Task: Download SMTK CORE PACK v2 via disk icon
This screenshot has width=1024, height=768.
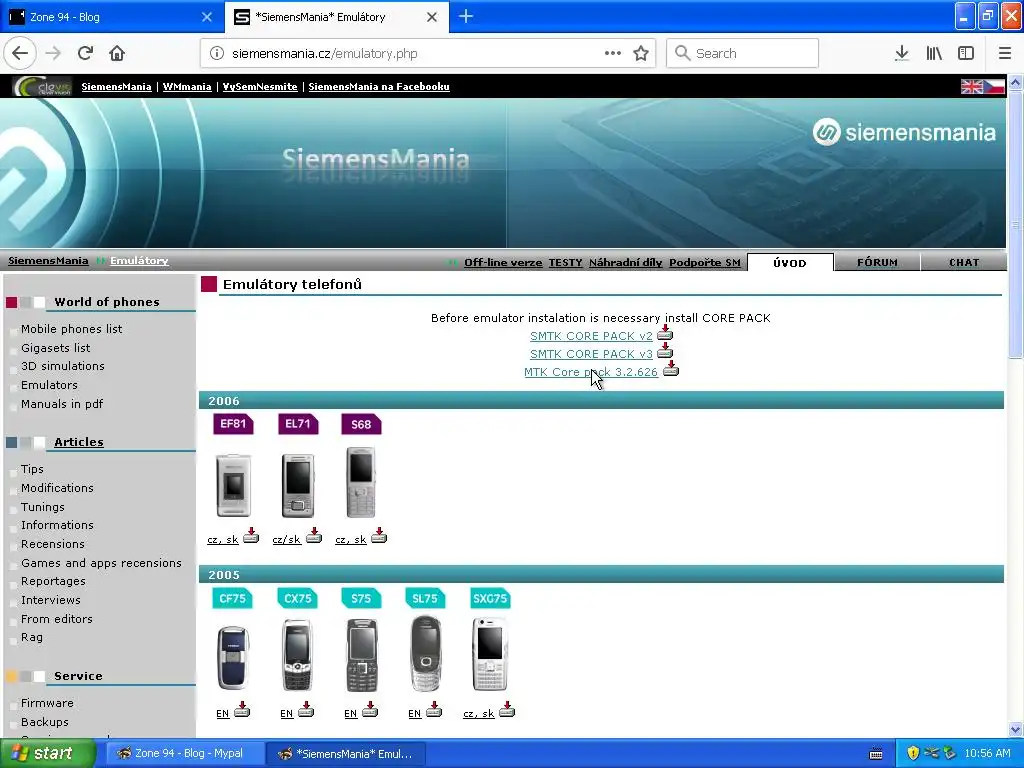Action: pos(665,333)
